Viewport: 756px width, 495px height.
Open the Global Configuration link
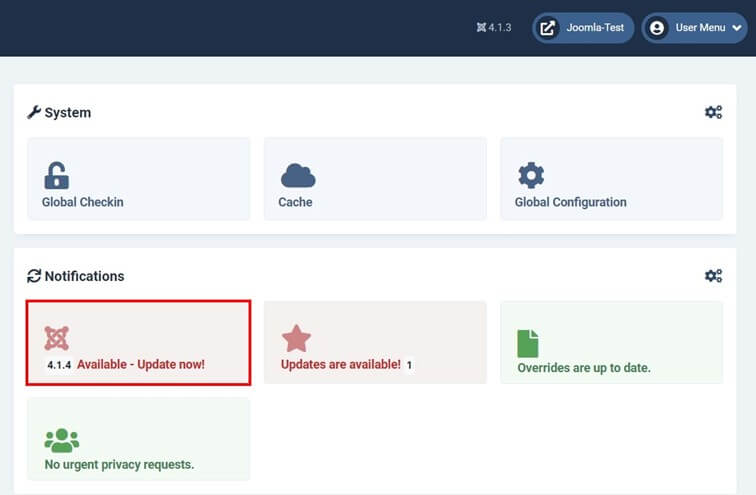pos(570,202)
